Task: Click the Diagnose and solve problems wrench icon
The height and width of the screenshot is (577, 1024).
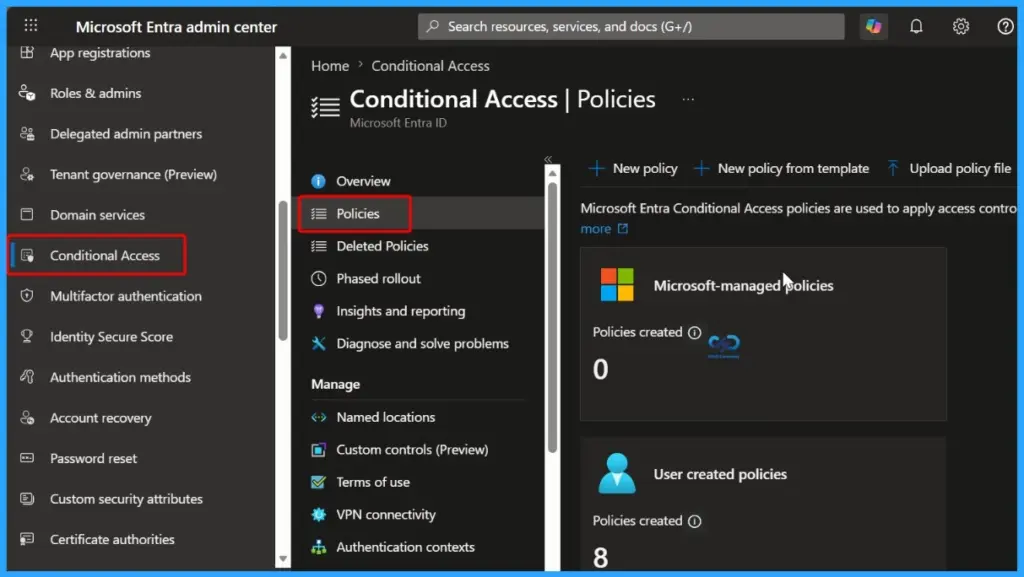Action: [x=318, y=343]
